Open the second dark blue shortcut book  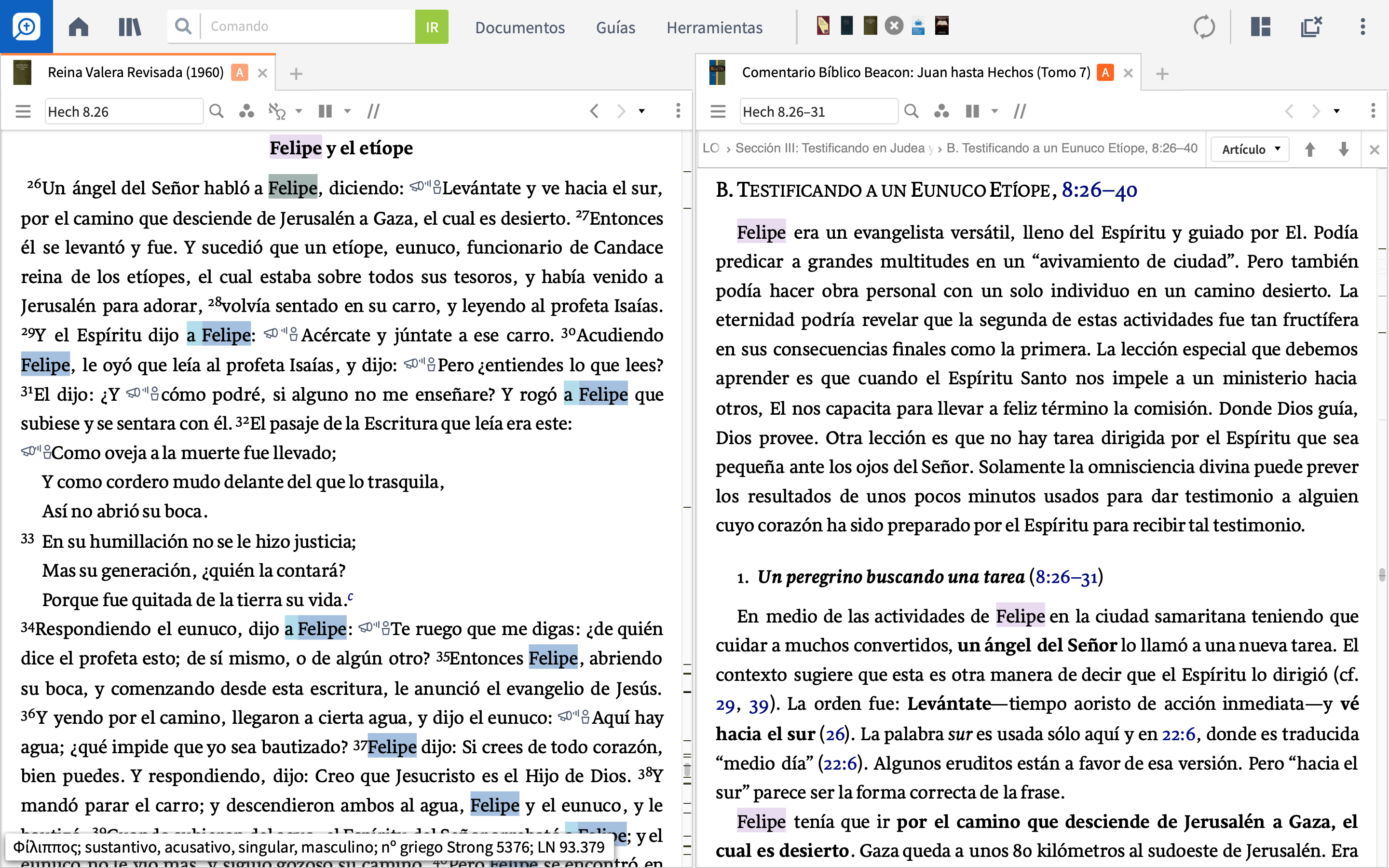[846, 26]
